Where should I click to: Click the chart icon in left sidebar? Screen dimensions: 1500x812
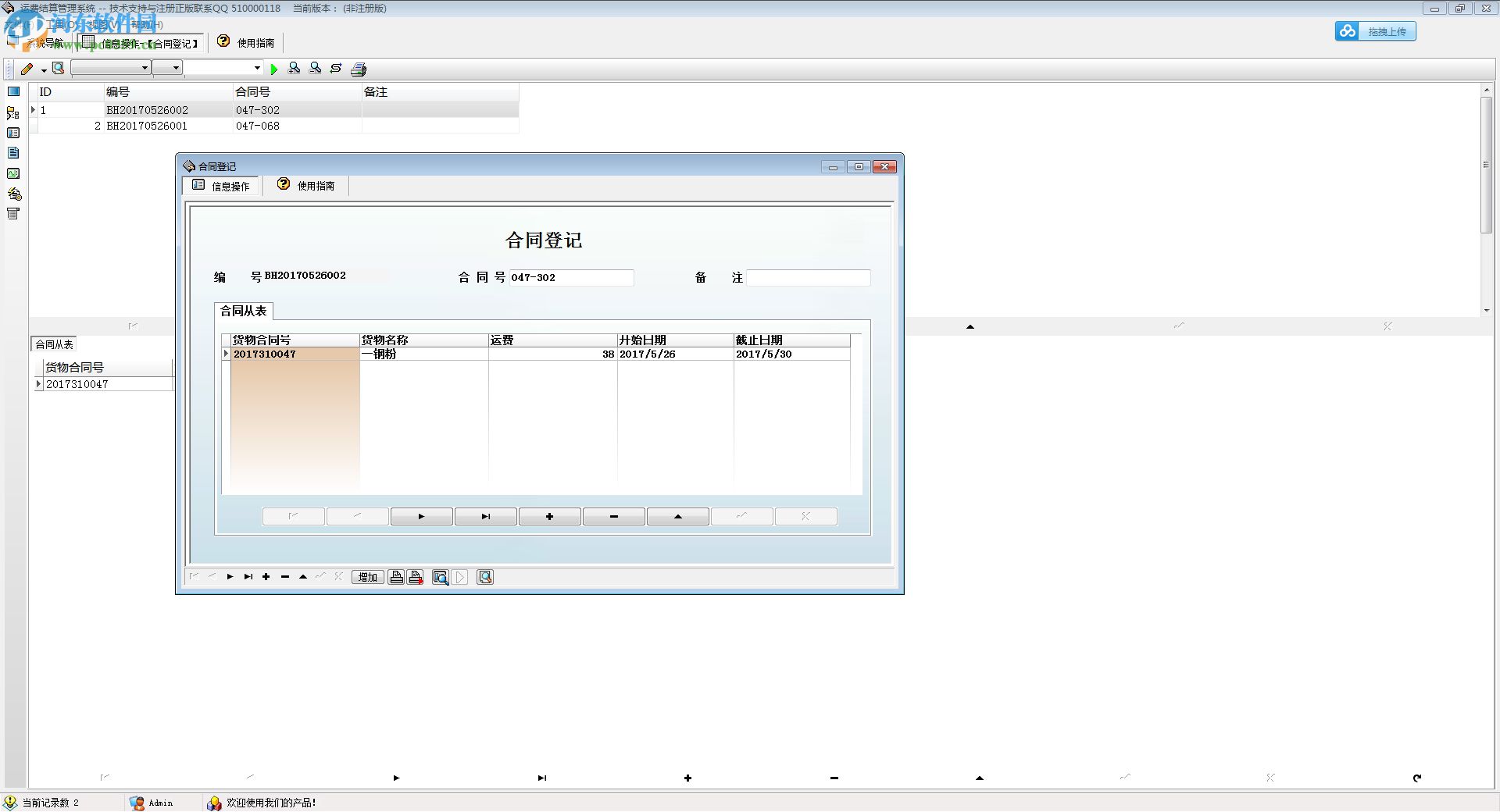coord(13,173)
